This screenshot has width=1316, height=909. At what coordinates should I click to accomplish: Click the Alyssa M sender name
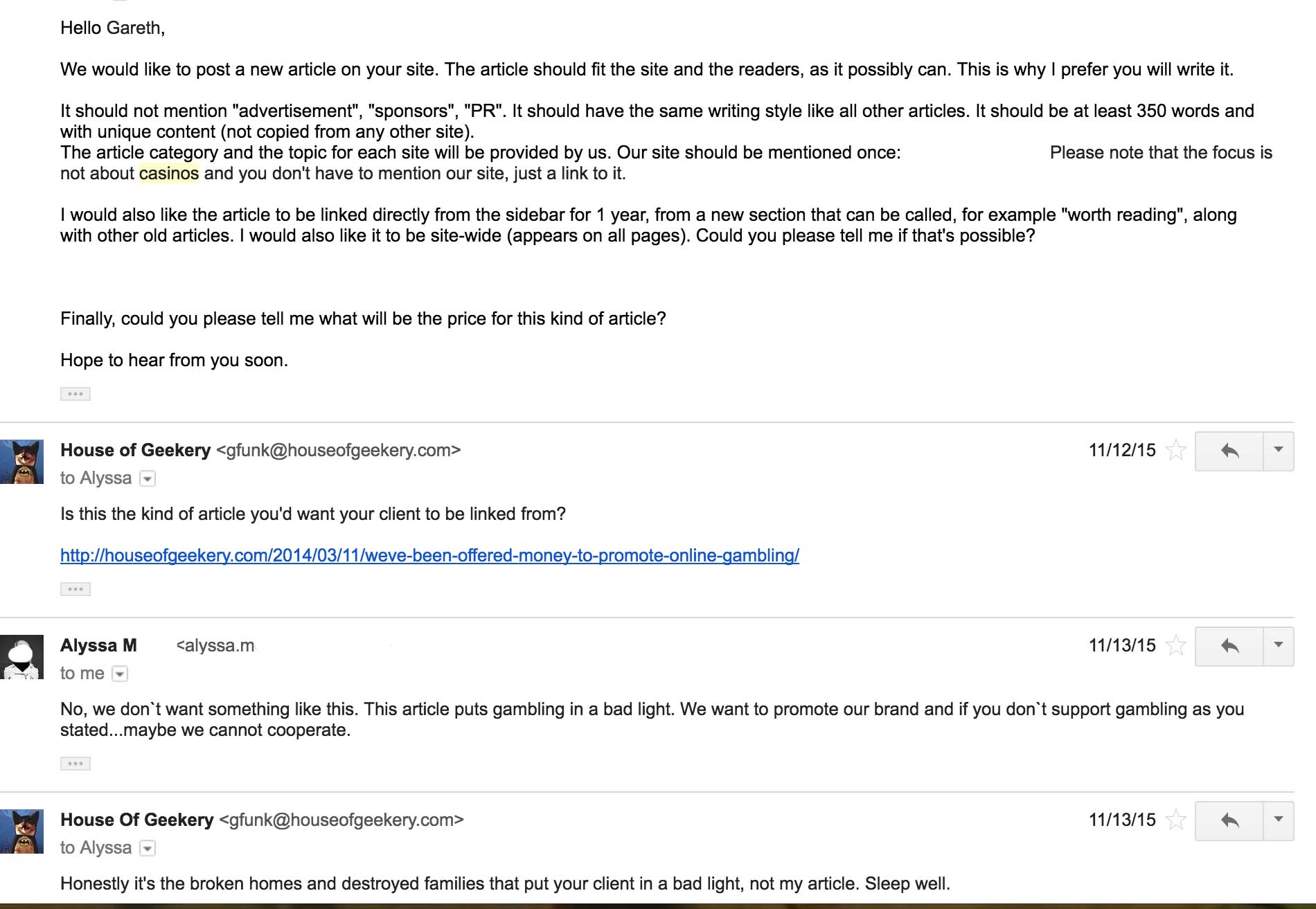[x=98, y=645]
